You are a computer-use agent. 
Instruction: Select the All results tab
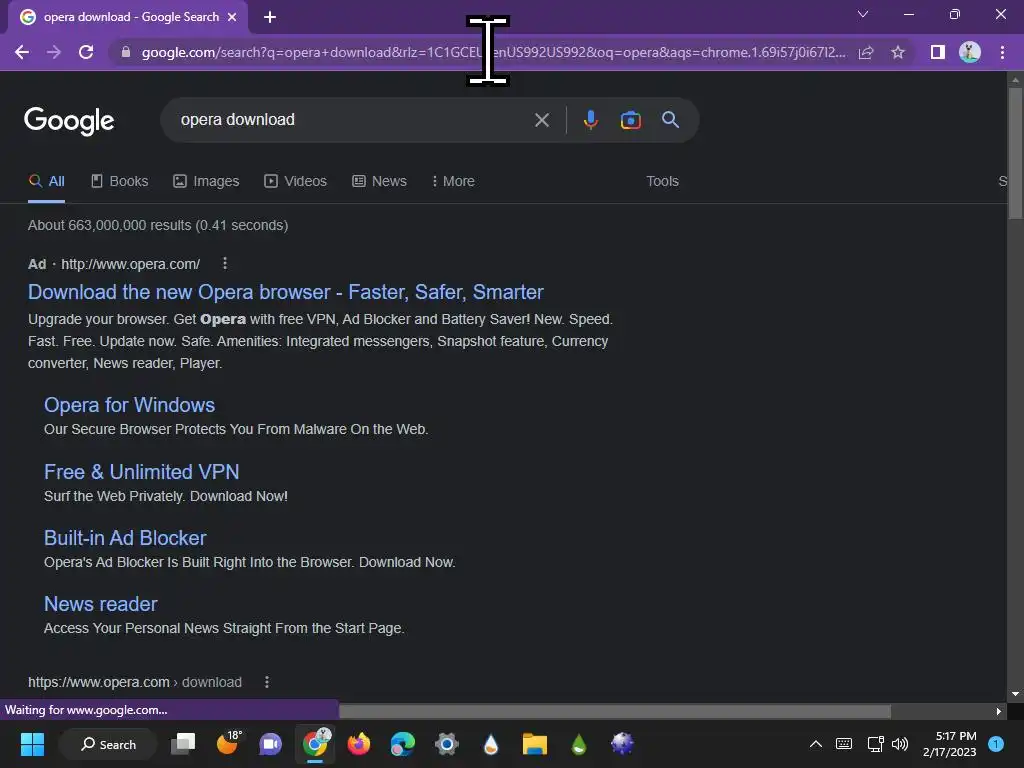[x=46, y=182]
